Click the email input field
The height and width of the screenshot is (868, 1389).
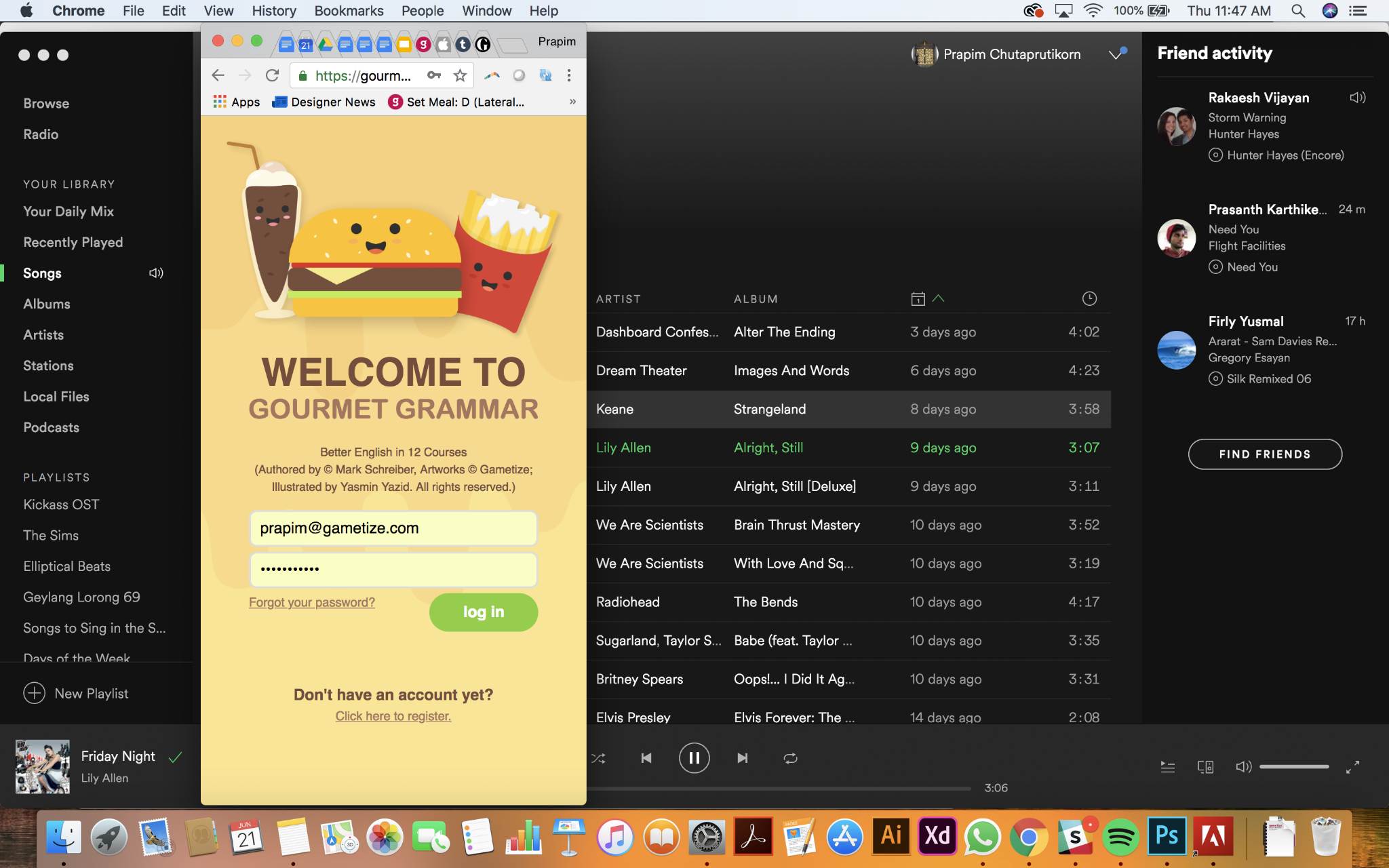coord(393,528)
